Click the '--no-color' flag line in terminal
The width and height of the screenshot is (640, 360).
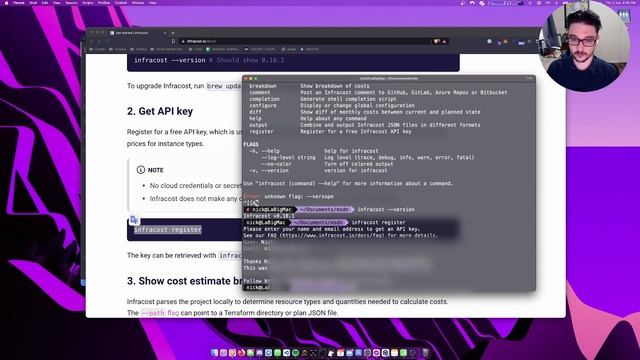point(327,164)
